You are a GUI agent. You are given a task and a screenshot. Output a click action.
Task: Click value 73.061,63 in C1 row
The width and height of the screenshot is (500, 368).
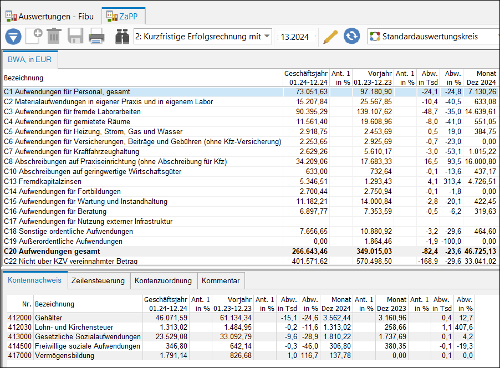pos(311,92)
